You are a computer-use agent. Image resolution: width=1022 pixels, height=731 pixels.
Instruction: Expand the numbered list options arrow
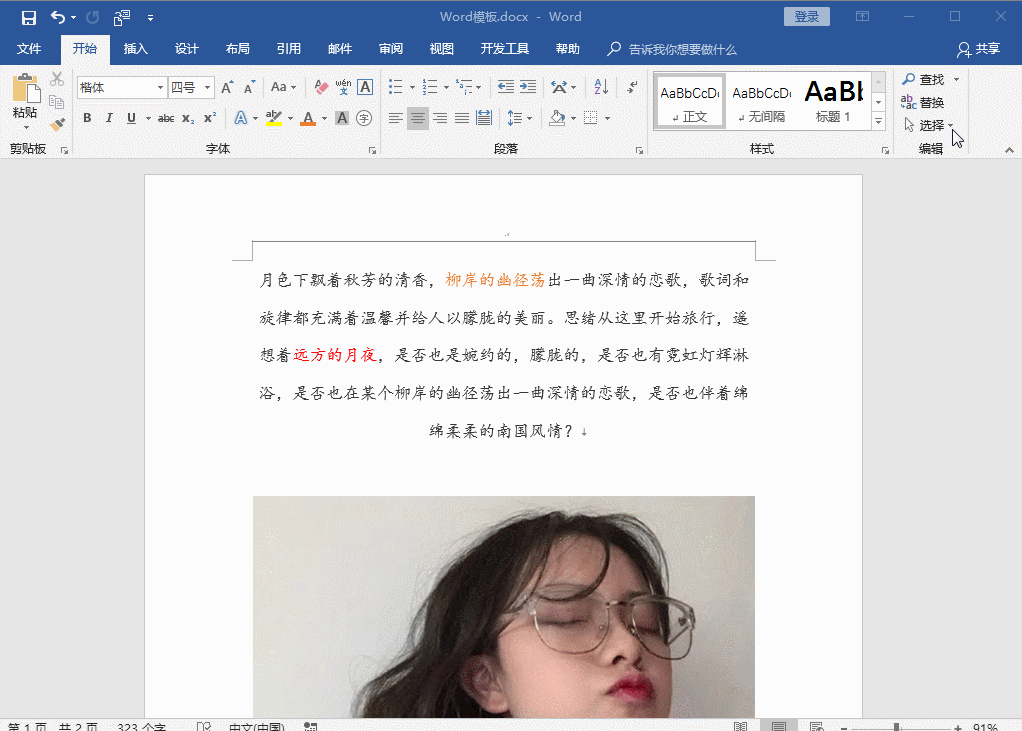click(446, 87)
